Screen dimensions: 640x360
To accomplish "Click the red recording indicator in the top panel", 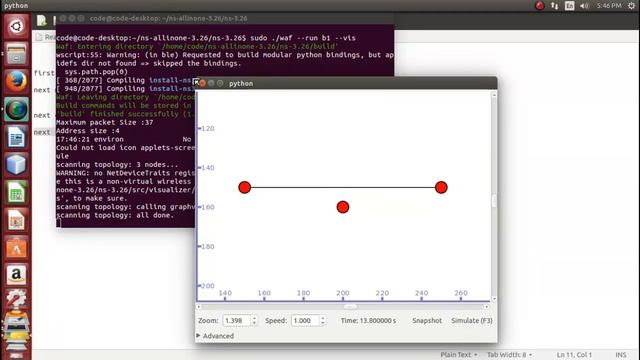I will pos(540,6).
